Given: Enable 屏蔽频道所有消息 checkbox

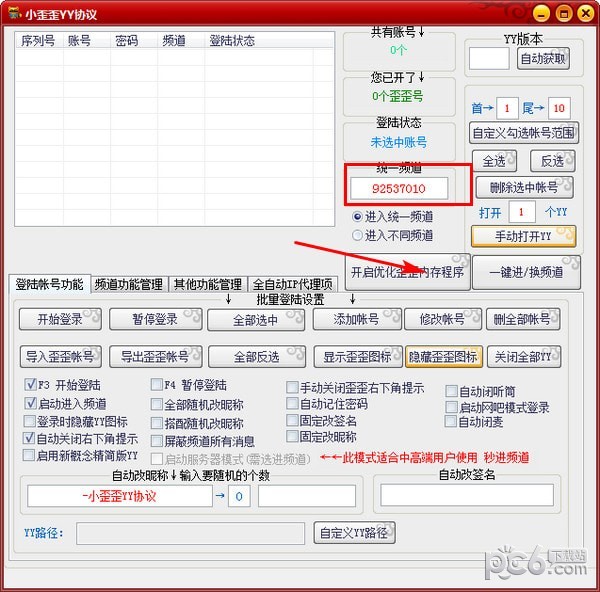Looking at the screenshot, I should (x=203, y=441).
